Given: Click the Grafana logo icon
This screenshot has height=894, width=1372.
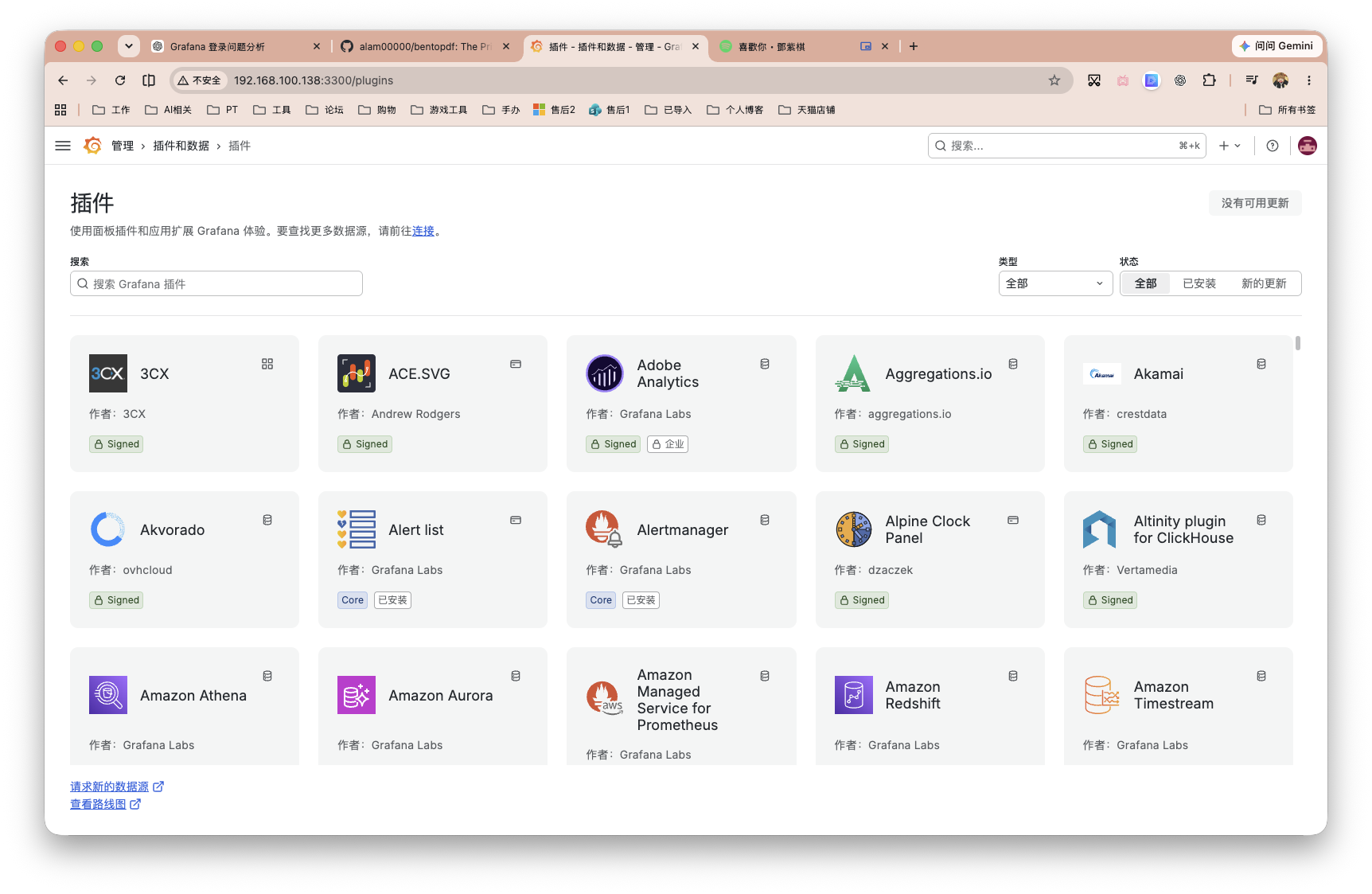Looking at the screenshot, I should click(x=93, y=146).
